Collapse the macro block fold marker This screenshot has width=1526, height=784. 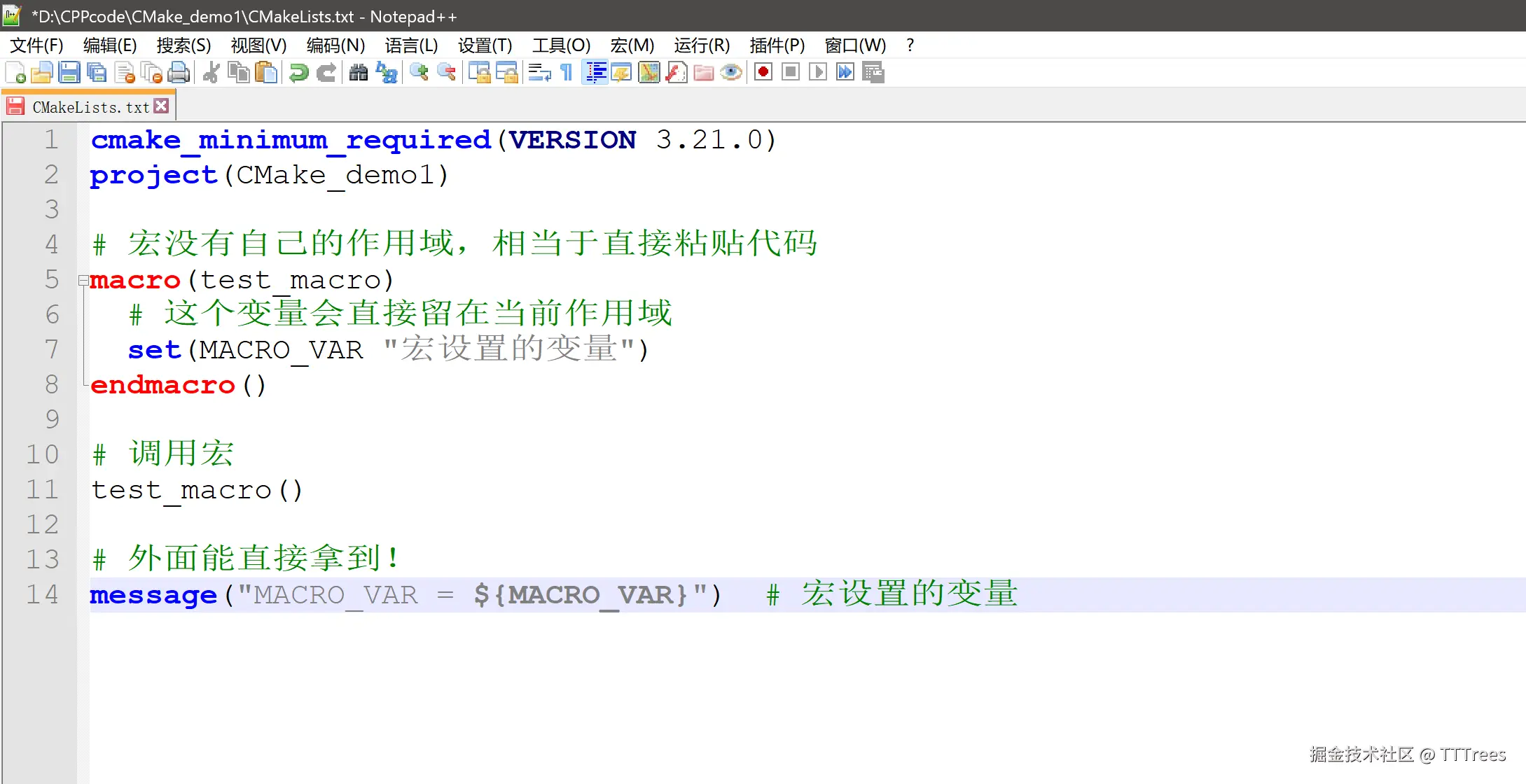[83, 281]
